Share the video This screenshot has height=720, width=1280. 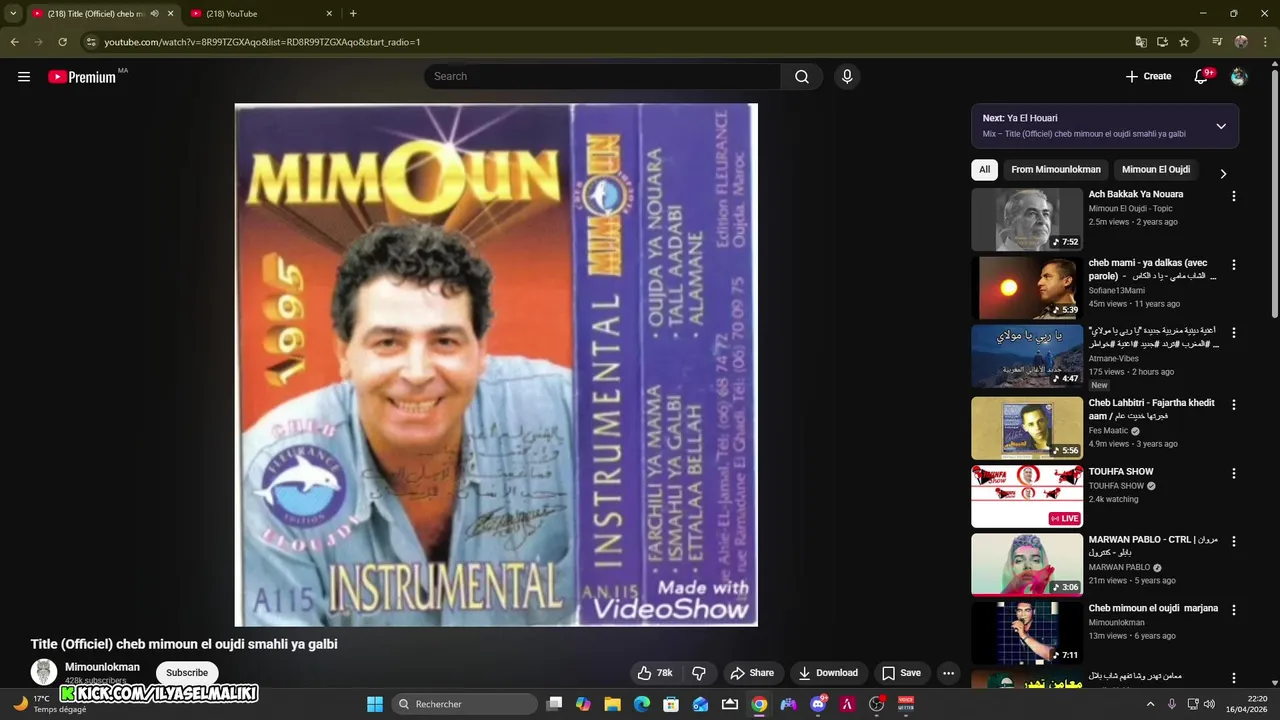click(x=752, y=673)
